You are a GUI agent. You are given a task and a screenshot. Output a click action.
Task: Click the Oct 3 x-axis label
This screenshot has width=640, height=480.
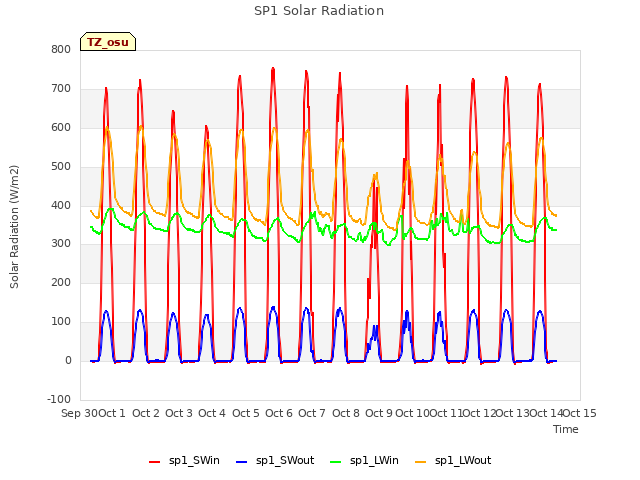tap(179, 413)
